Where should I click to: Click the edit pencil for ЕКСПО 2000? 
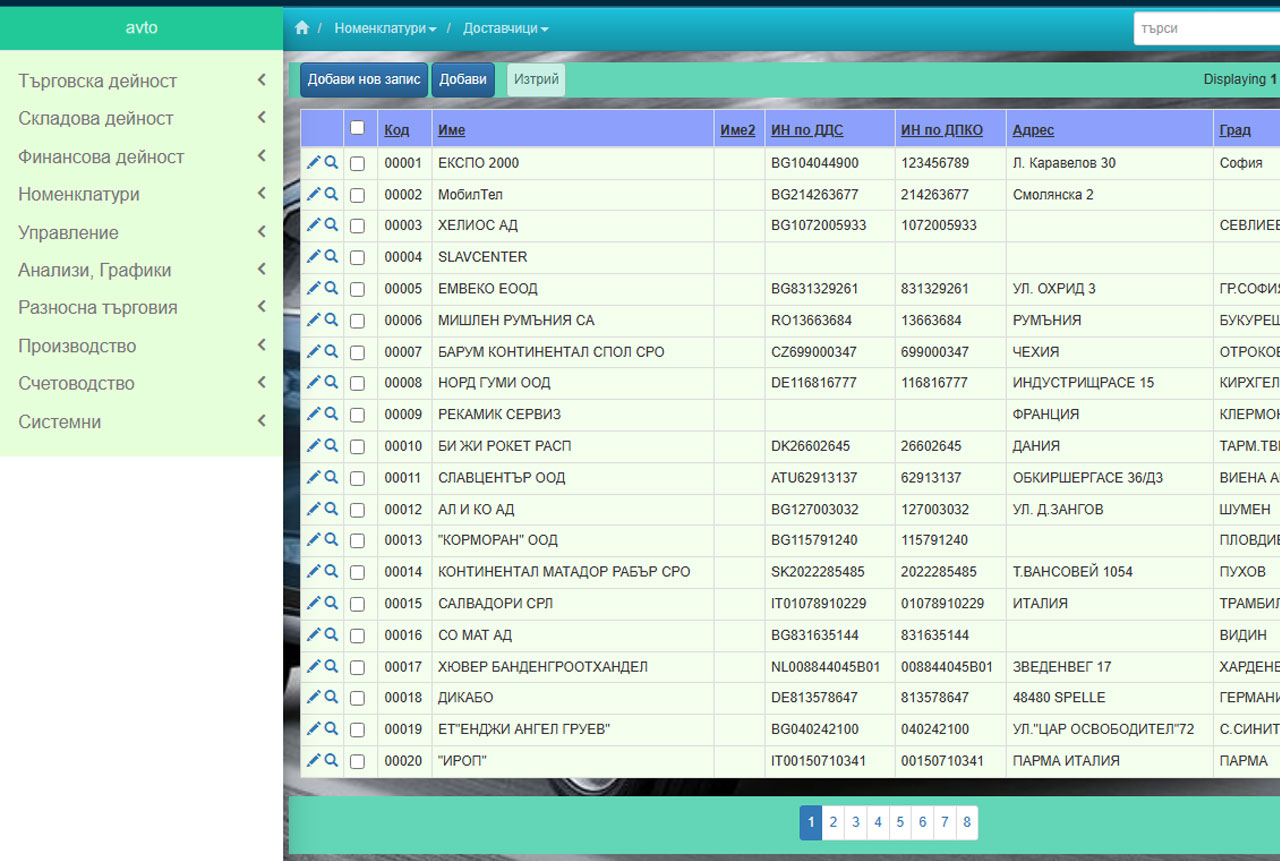coord(313,162)
